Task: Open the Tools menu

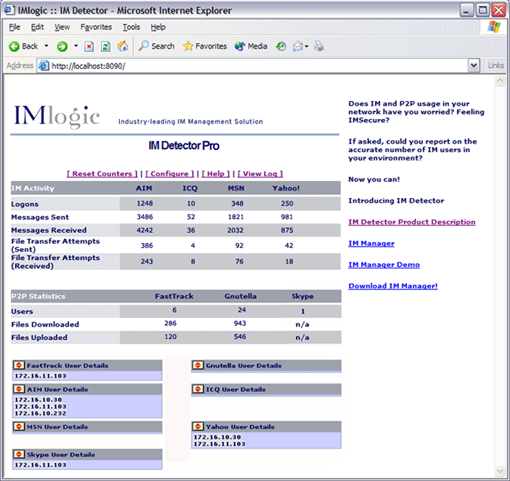Action: pyautogui.click(x=131, y=27)
